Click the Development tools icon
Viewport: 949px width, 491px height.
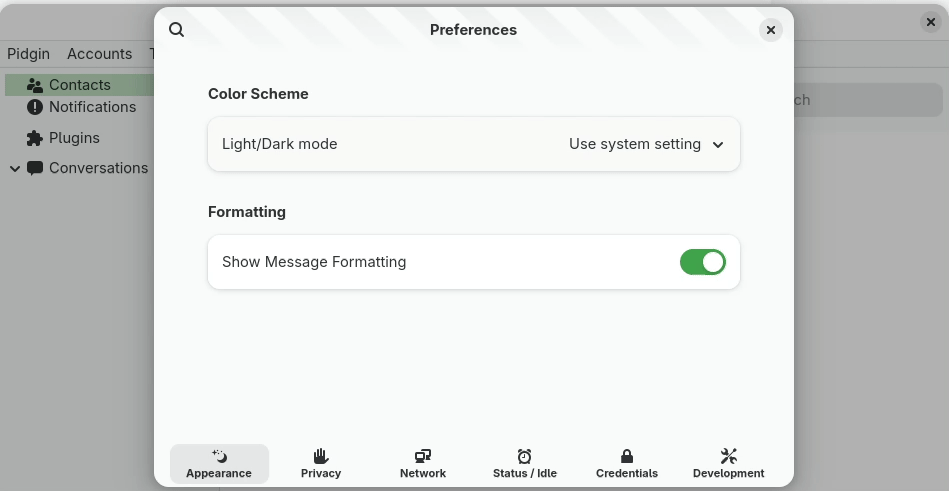(729, 456)
